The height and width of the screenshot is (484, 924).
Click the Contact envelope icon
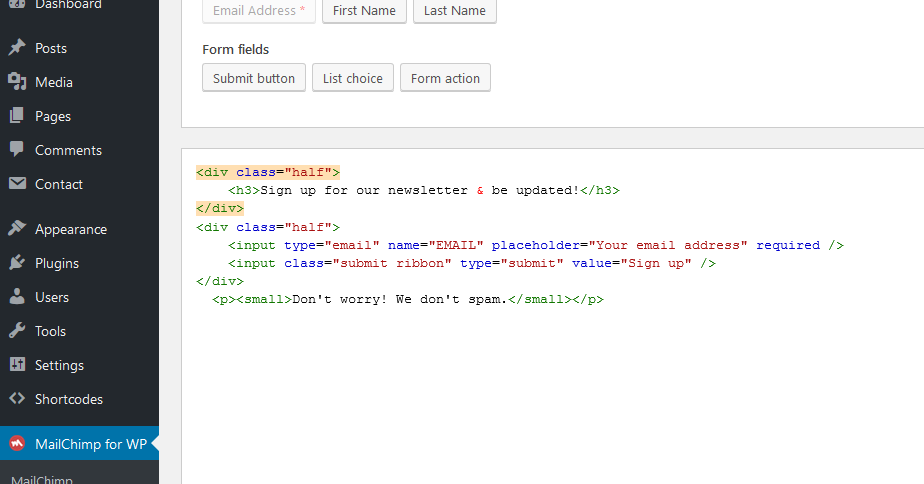17,184
